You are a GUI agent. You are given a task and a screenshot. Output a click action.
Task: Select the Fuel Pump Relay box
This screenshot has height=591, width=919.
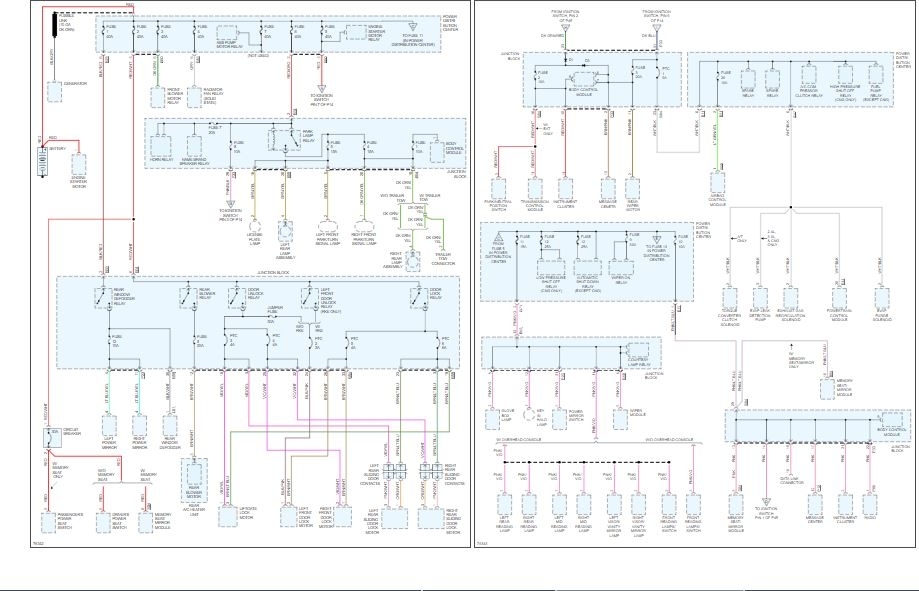pyautogui.click(x=876, y=75)
